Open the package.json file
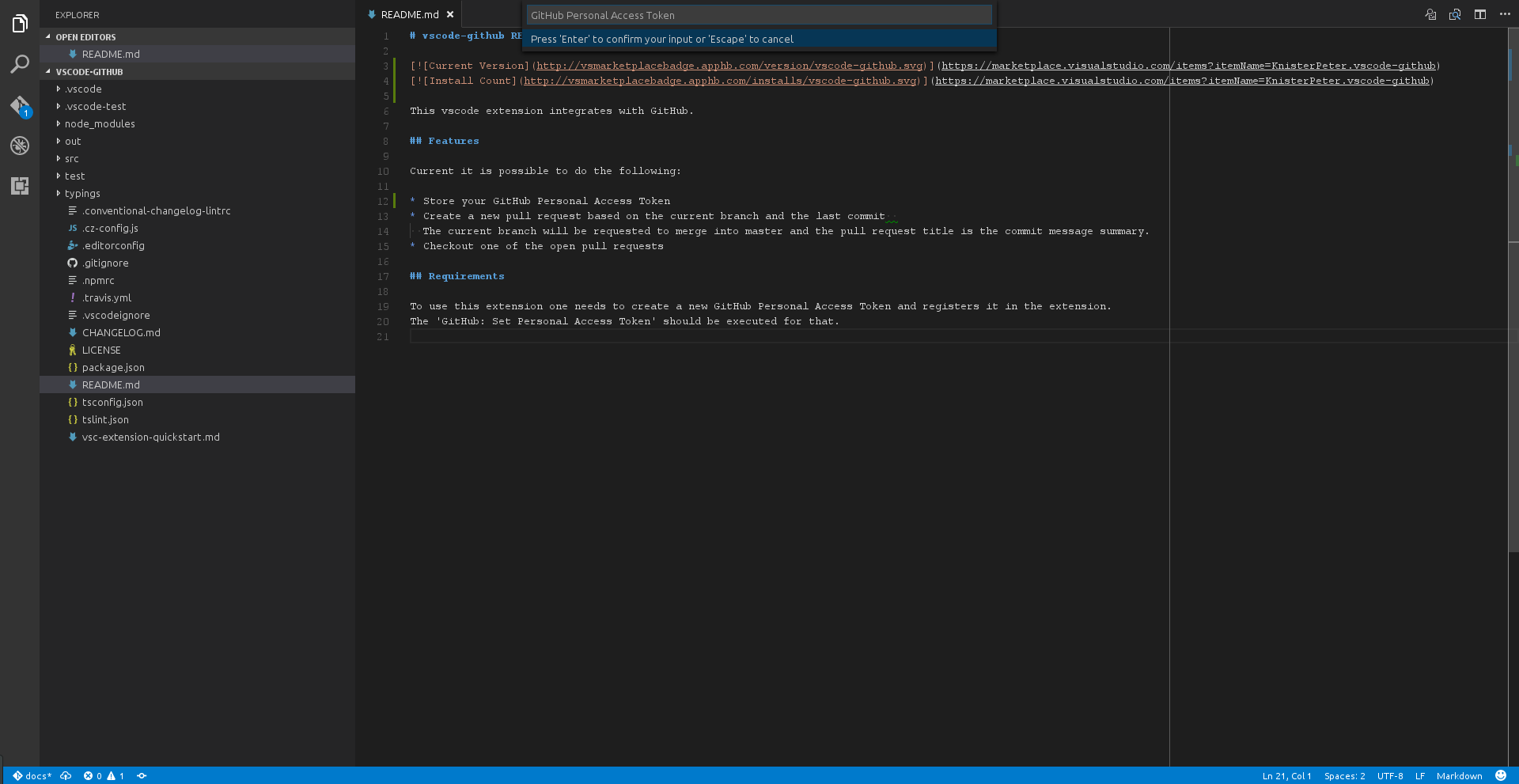Screen dimensions: 1519x784 (198, 367)
